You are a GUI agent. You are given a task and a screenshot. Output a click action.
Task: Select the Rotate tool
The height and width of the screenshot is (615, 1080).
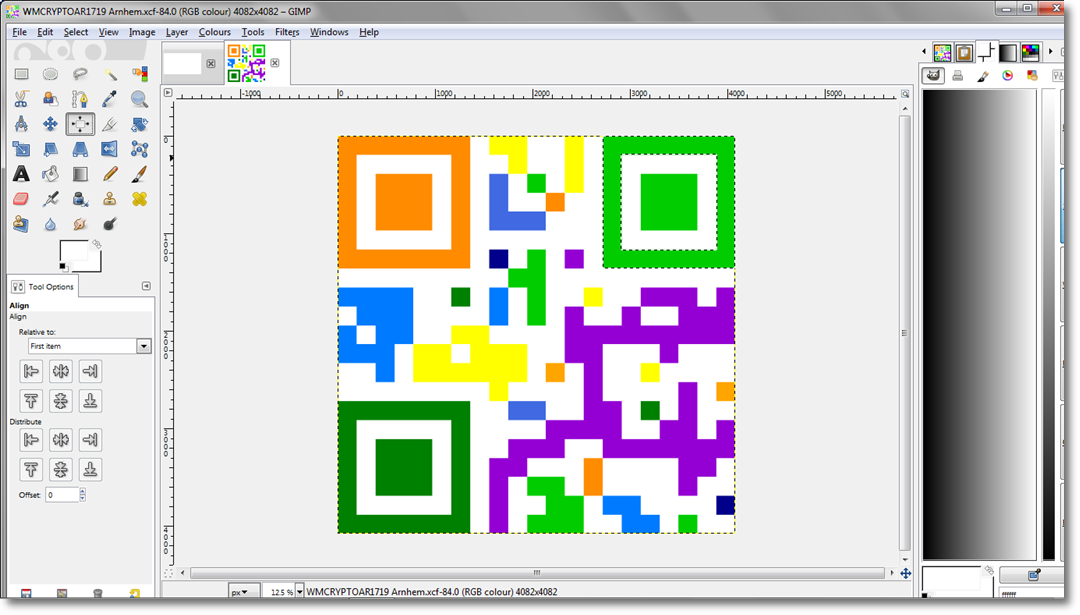pyautogui.click(x=139, y=124)
